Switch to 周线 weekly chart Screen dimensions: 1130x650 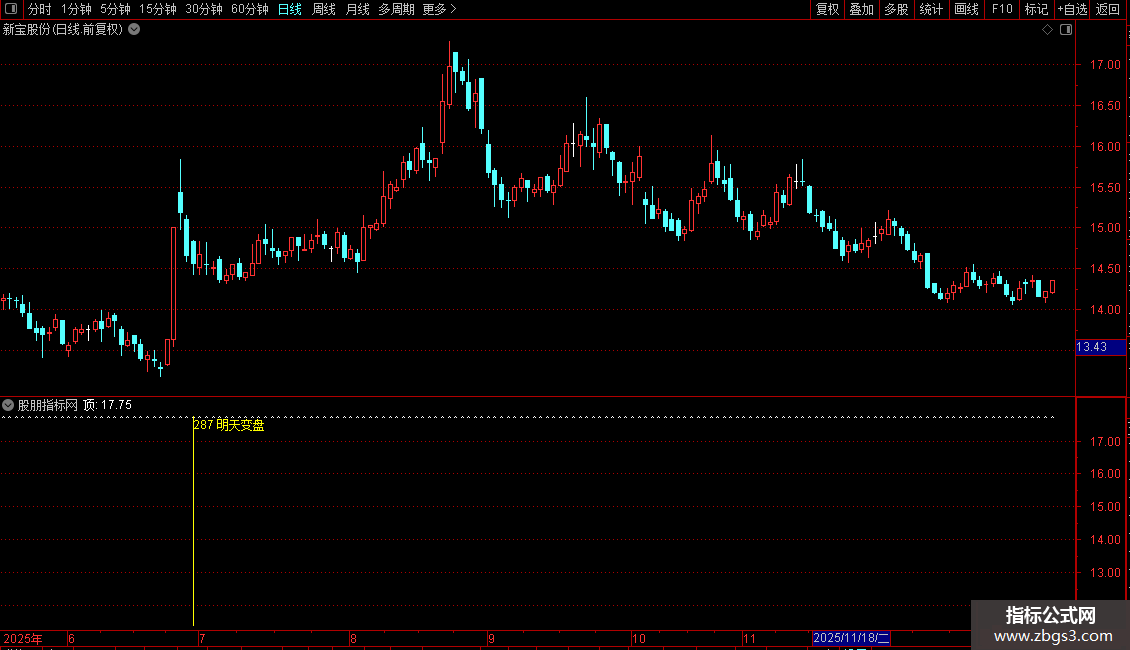324,9
